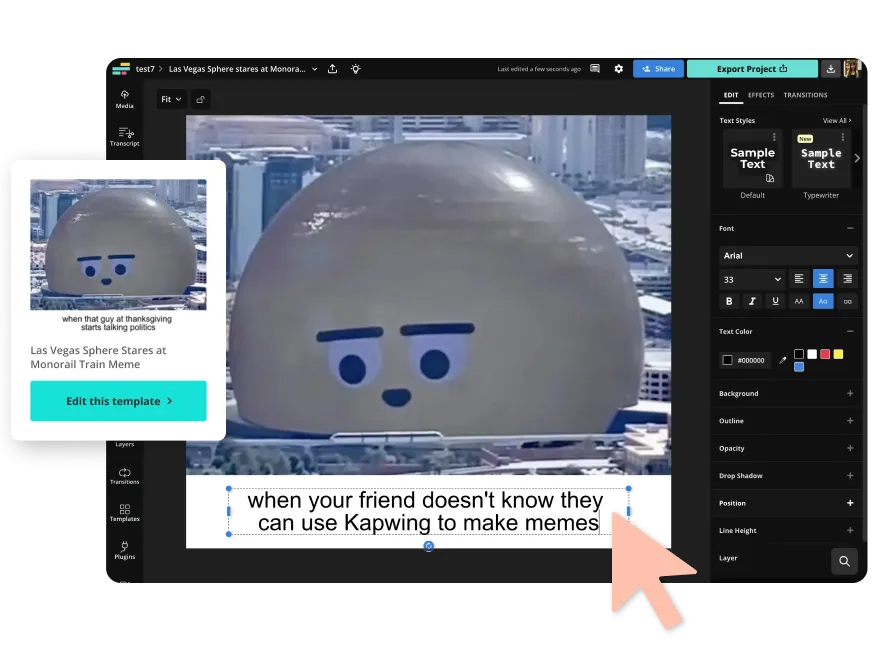Pick color with the eyedropper tool
880x650 pixels.
782,360
